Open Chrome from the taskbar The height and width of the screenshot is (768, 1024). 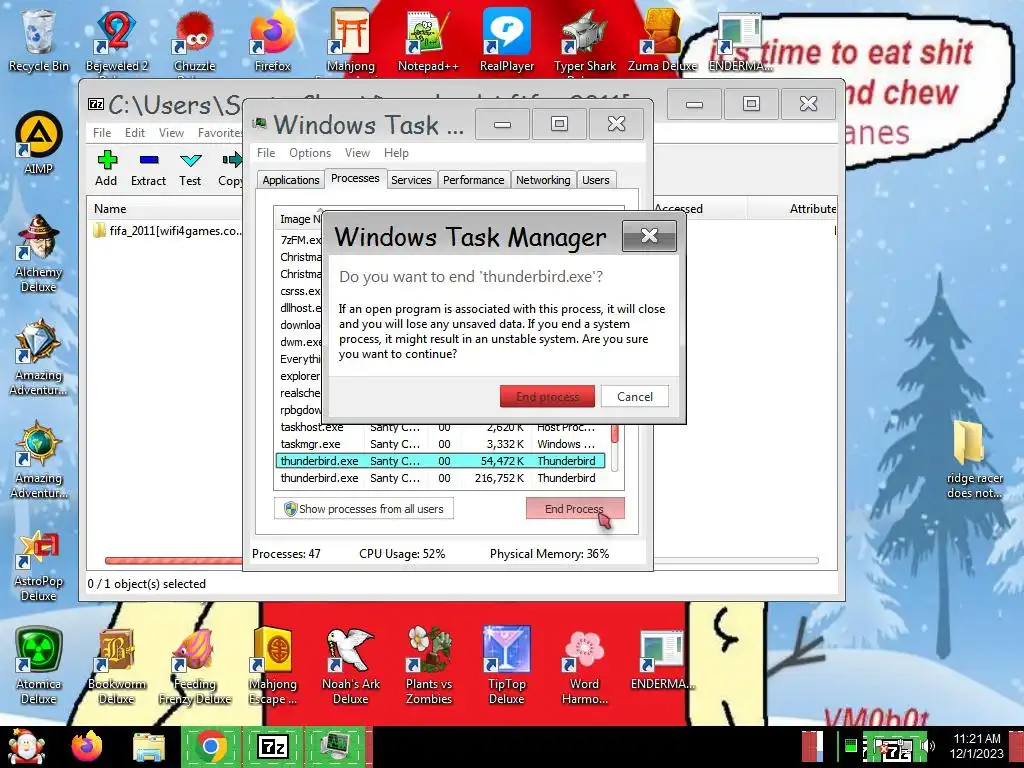[x=211, y=746]
